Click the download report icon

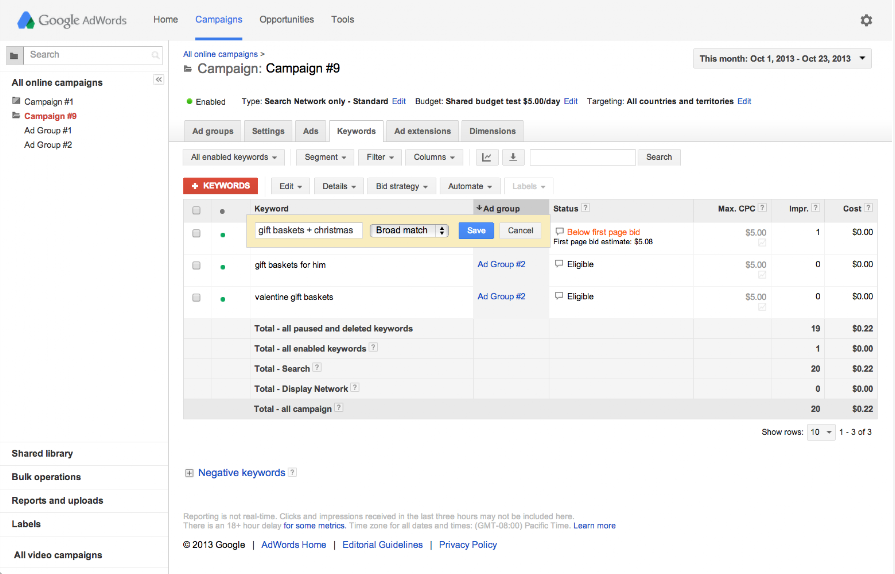513,157
